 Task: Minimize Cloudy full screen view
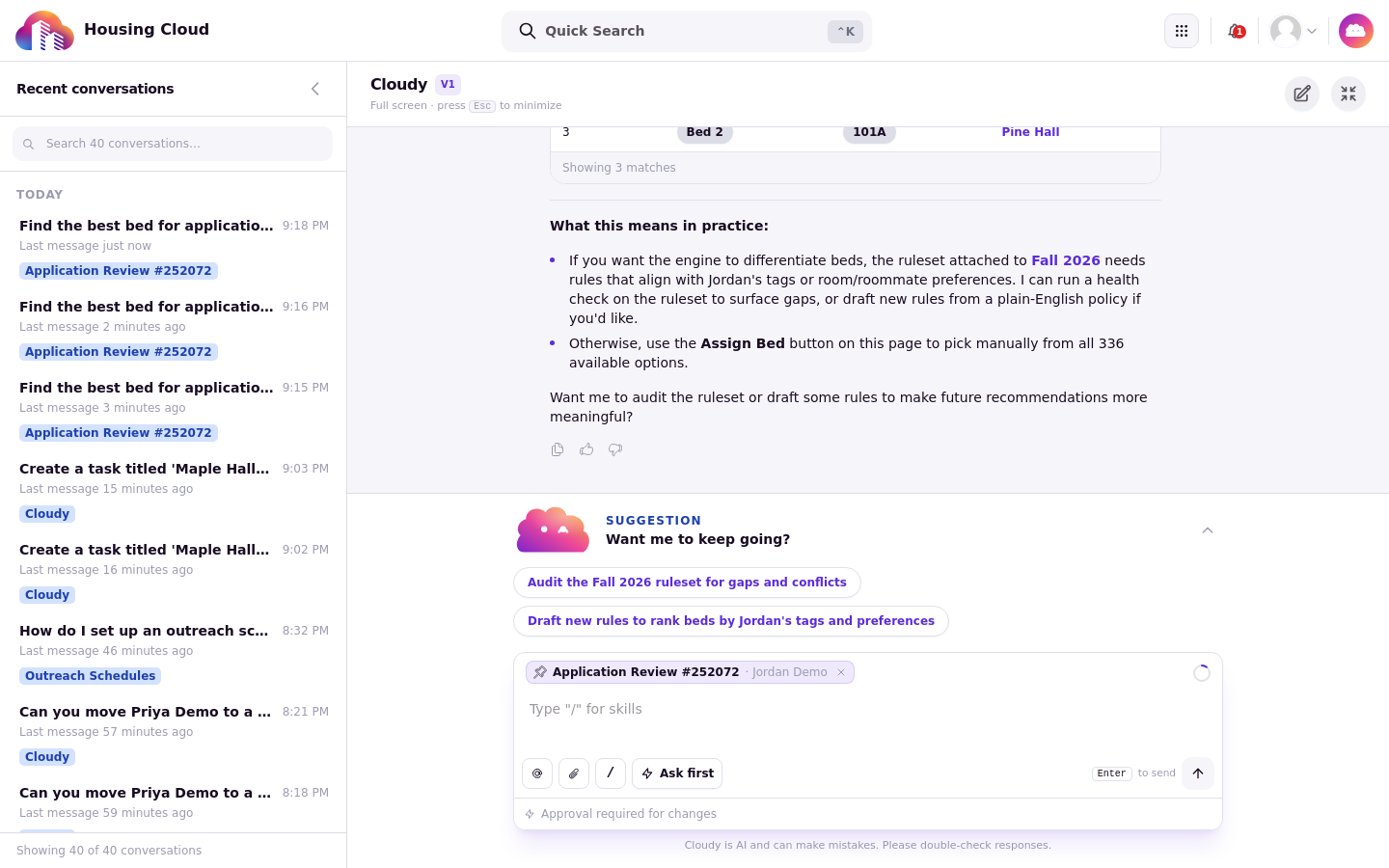click(x=1348, y=94)
